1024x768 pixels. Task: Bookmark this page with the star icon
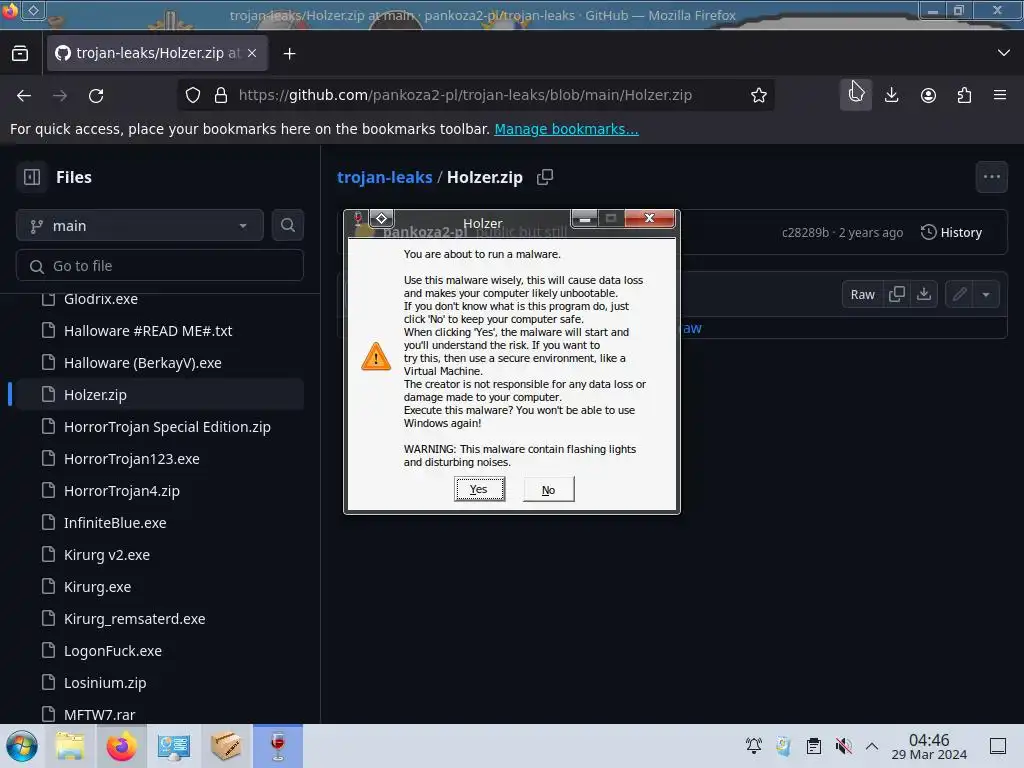coord(758,95)
